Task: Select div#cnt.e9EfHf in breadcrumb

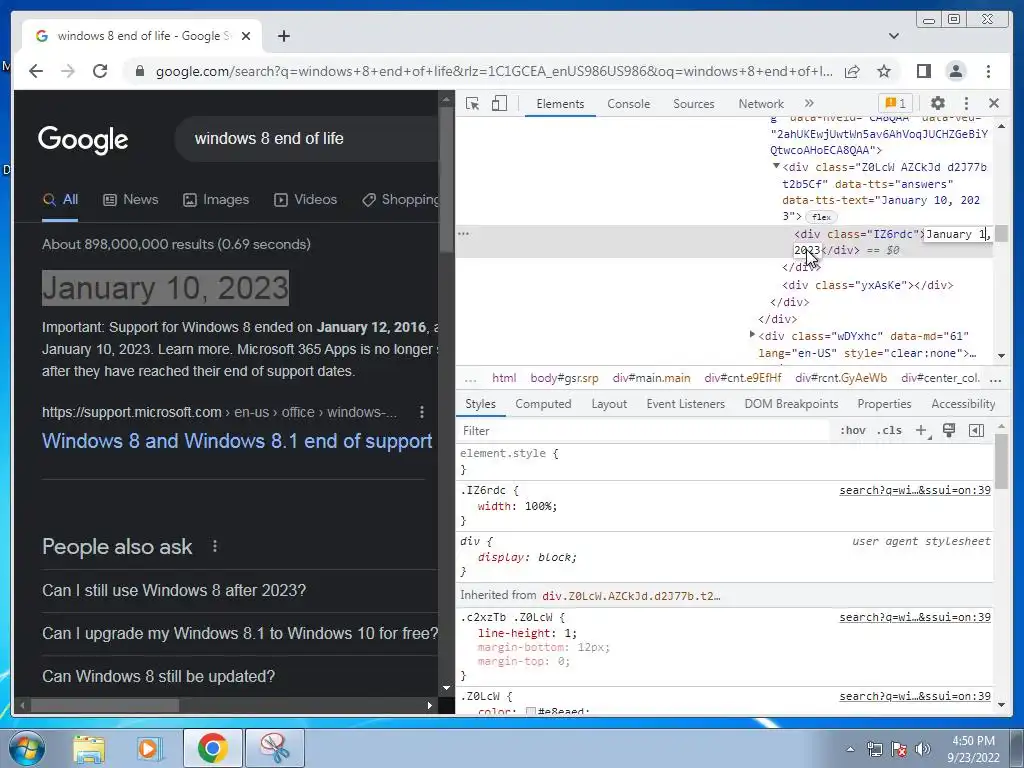Action: [x=743, y=378]
